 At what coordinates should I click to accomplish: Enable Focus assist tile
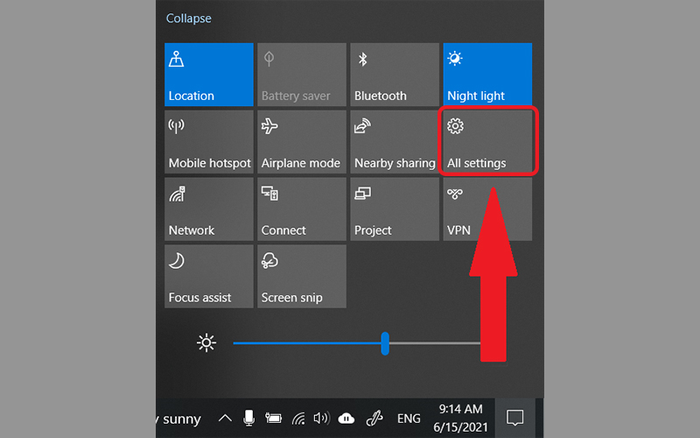(208, 276)
